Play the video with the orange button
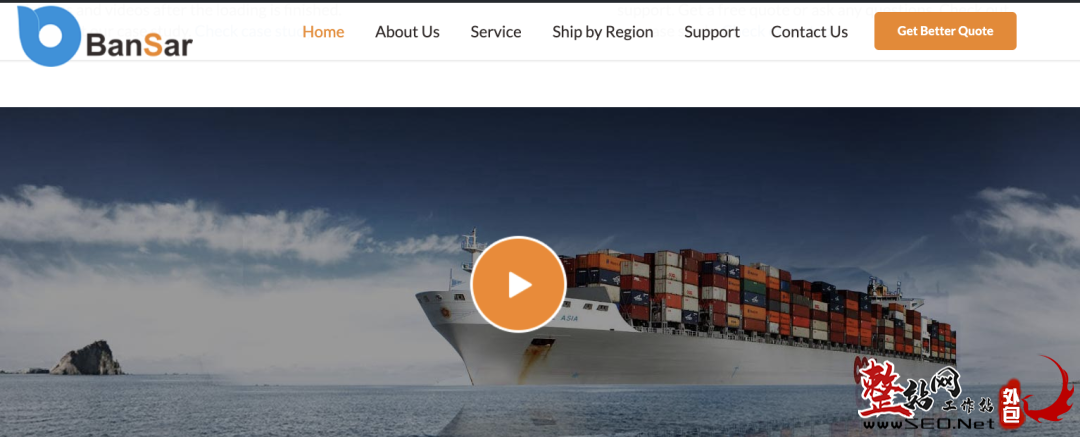The height and width of the screenshot is (437, 1080). [519, 284]
